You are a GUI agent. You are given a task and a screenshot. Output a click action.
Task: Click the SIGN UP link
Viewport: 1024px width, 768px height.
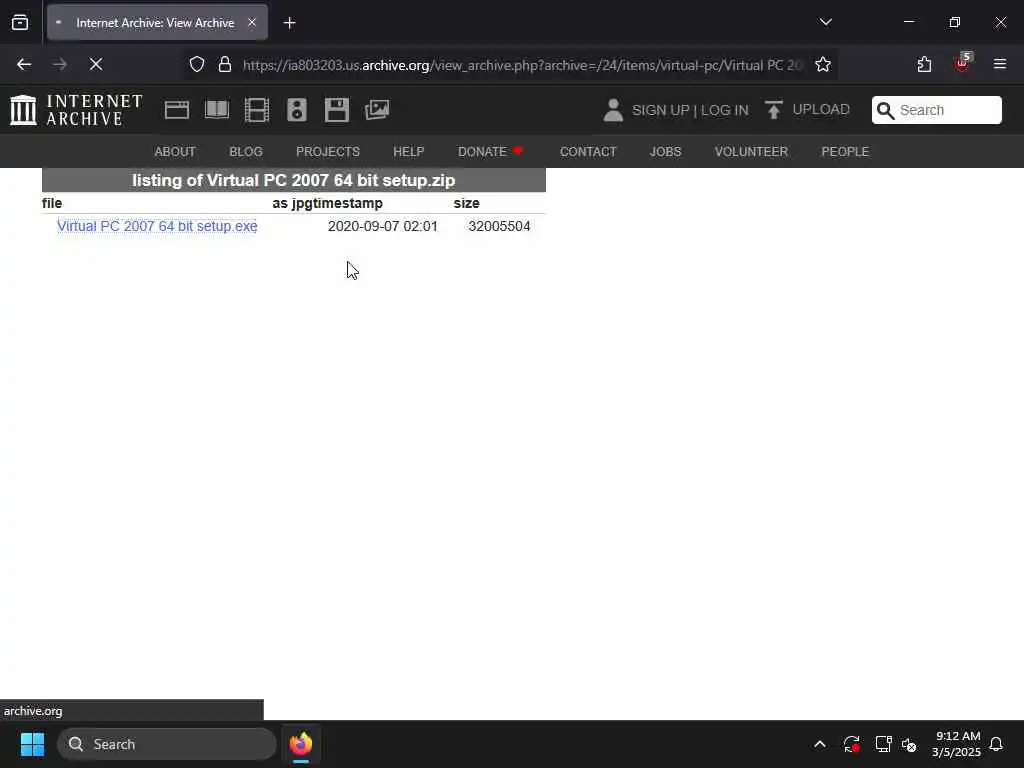point(660,110)
